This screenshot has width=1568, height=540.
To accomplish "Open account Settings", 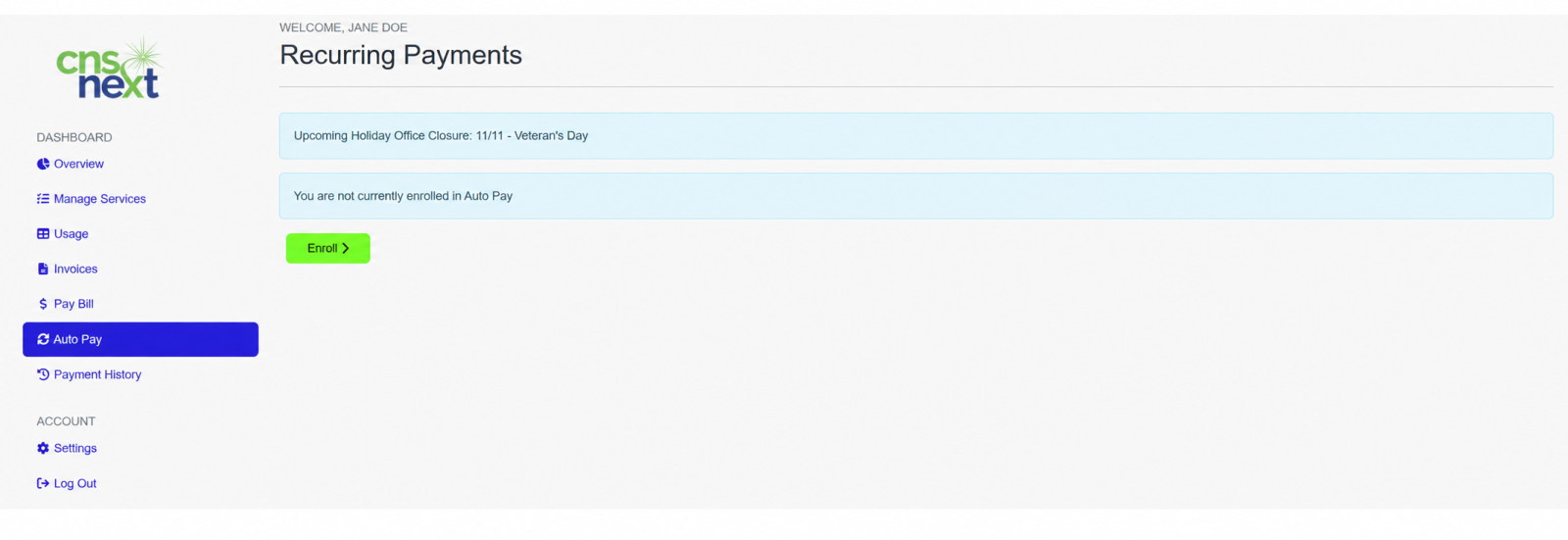I will (75, 448).
